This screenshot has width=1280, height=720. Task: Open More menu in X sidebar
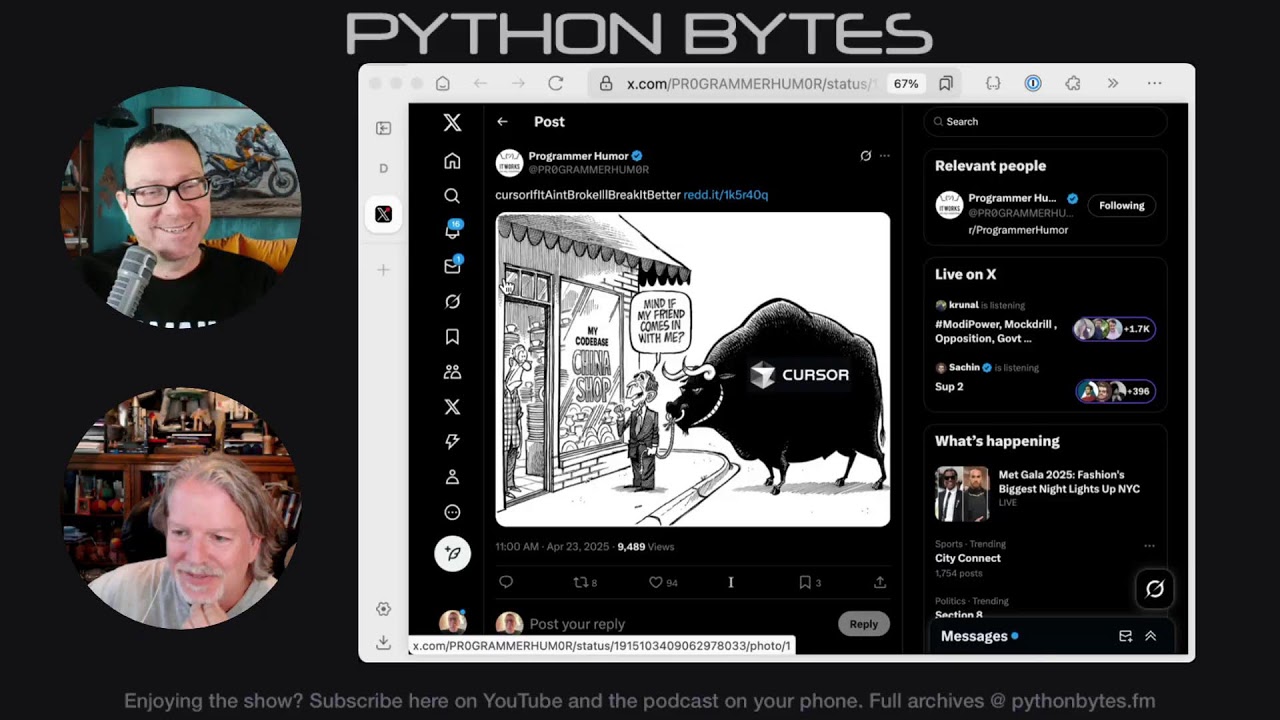point(452,513)
